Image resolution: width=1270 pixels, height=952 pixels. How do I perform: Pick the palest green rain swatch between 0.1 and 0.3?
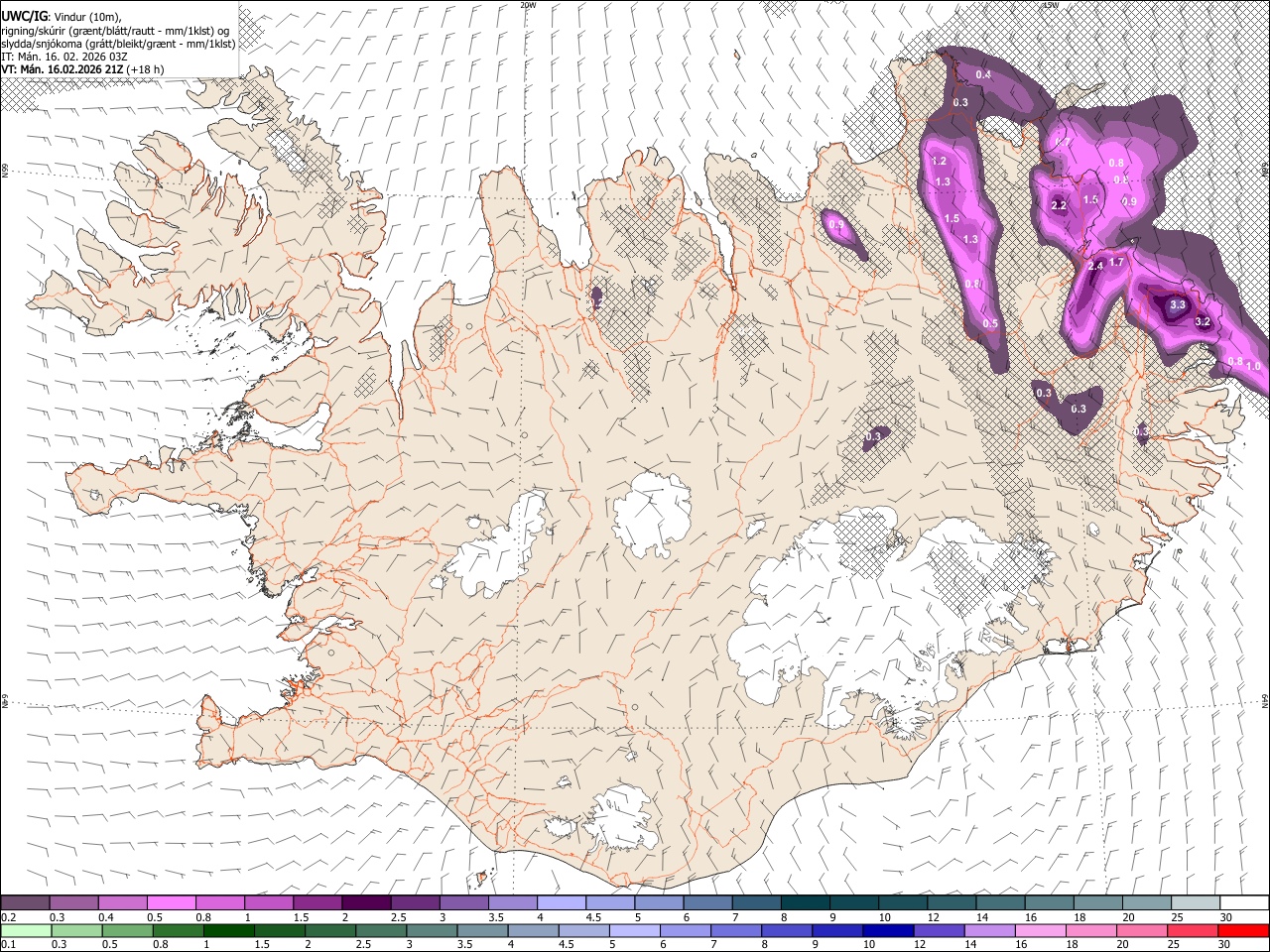click(x=26, y=930)
